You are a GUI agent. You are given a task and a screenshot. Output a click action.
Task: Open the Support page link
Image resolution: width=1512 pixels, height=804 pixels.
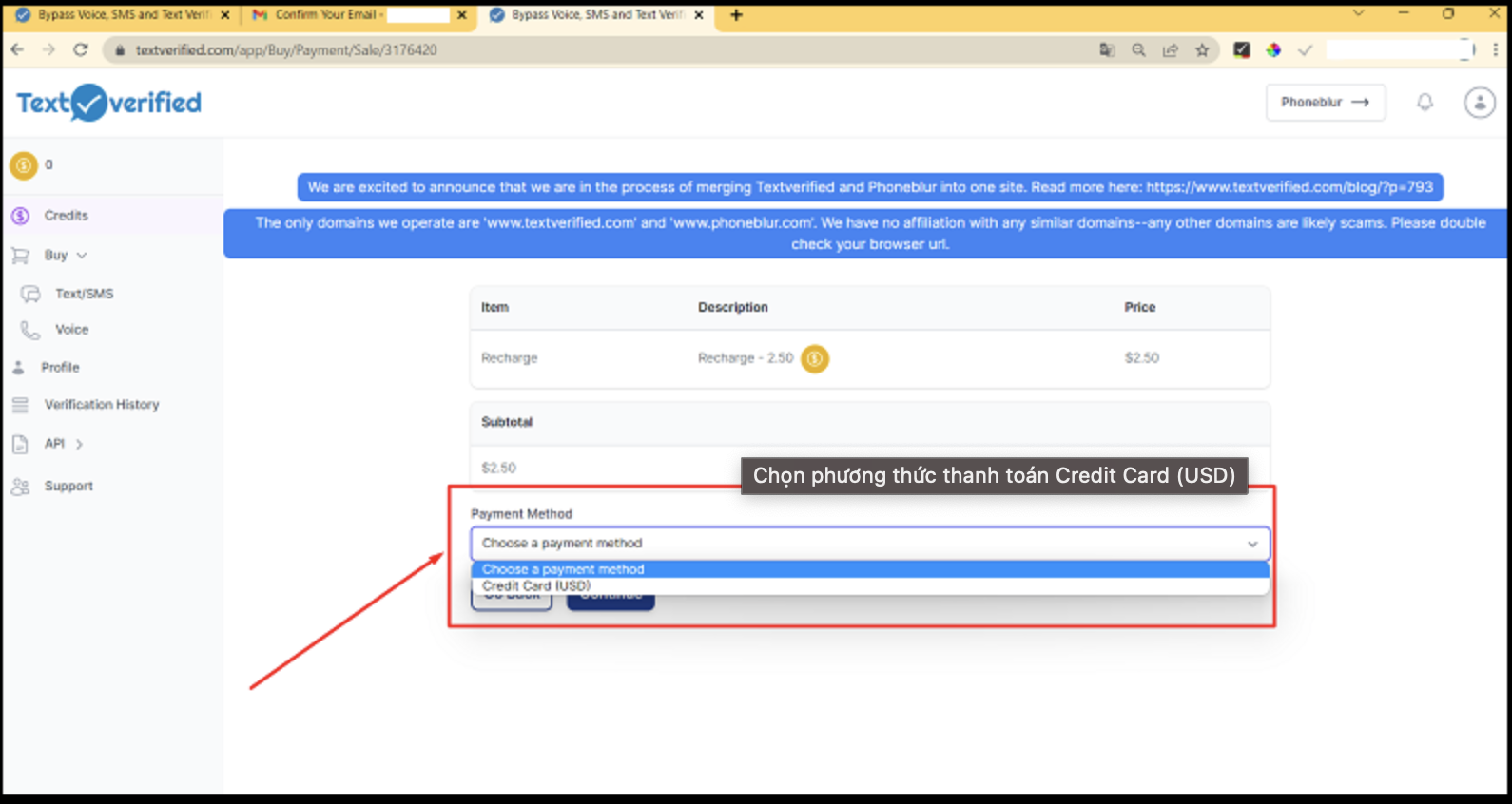68,486
